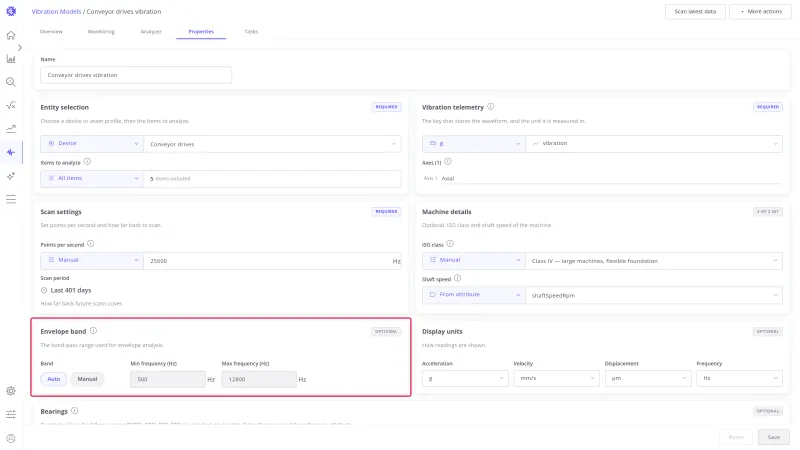
Task: Click the Save button
Action: [773, 437]
